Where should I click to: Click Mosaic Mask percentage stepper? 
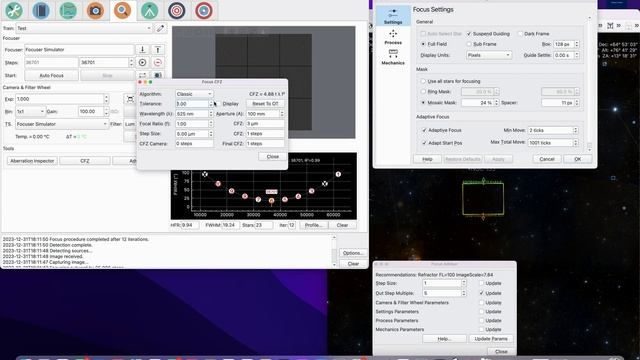tap(497, 103)
